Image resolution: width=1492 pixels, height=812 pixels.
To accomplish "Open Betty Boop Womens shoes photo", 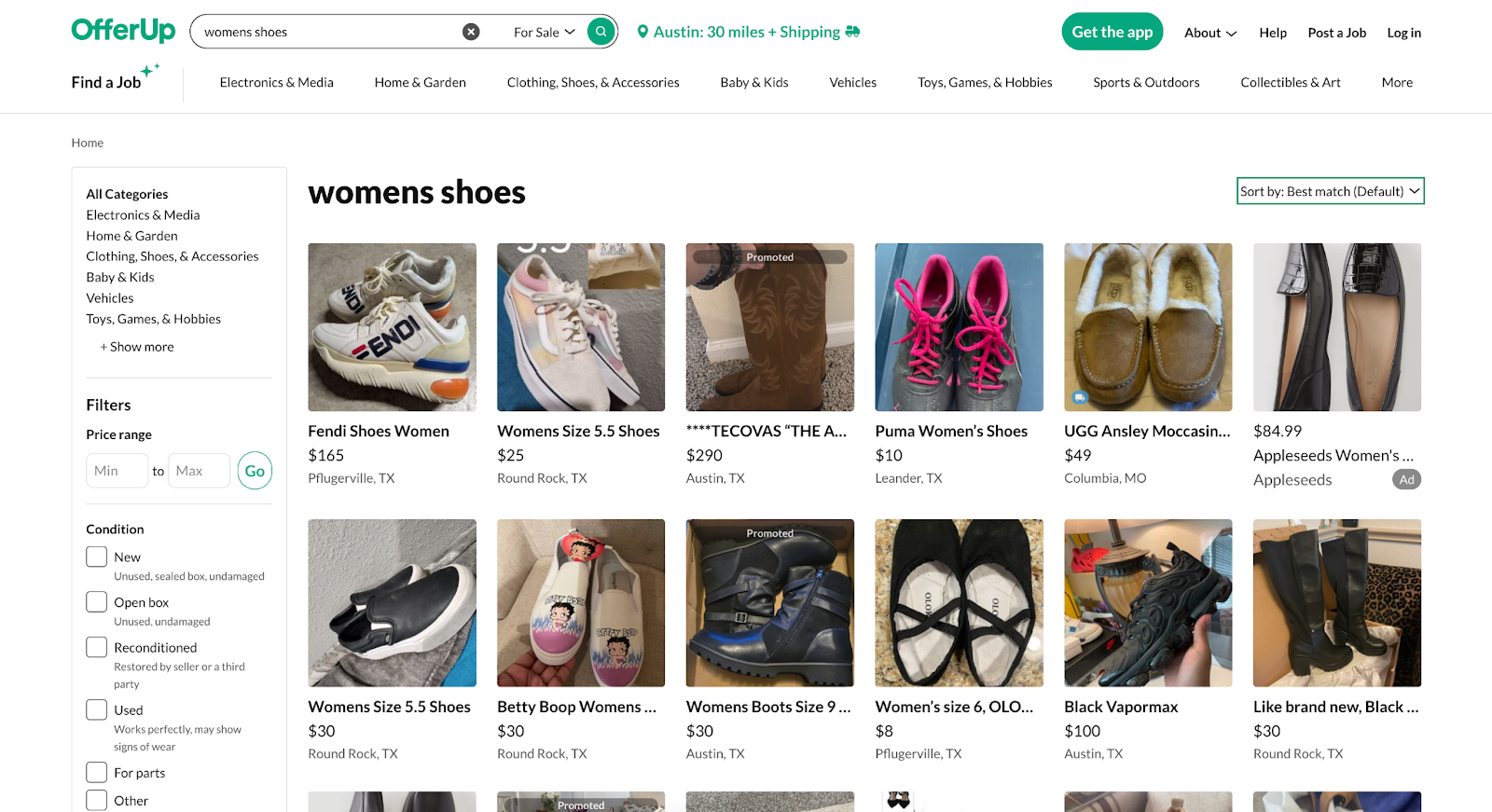I will coord(581,603).
